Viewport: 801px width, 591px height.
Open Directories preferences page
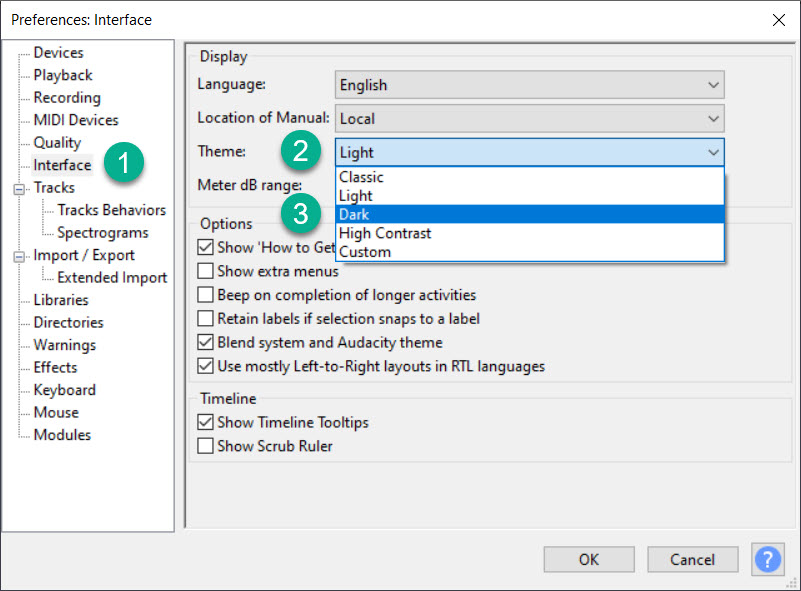68,322
